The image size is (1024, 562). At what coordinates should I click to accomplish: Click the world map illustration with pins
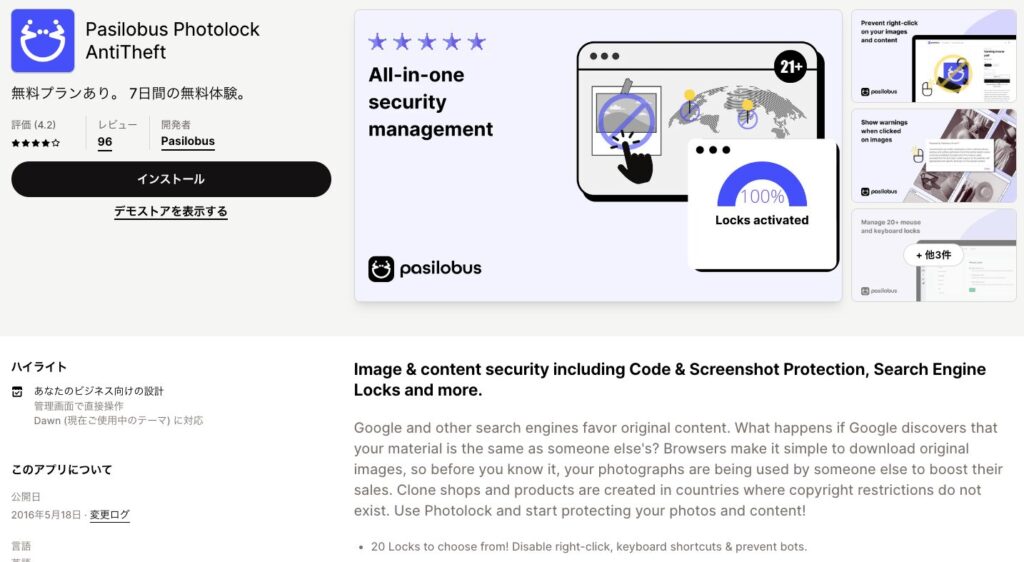tap(738, 109)
